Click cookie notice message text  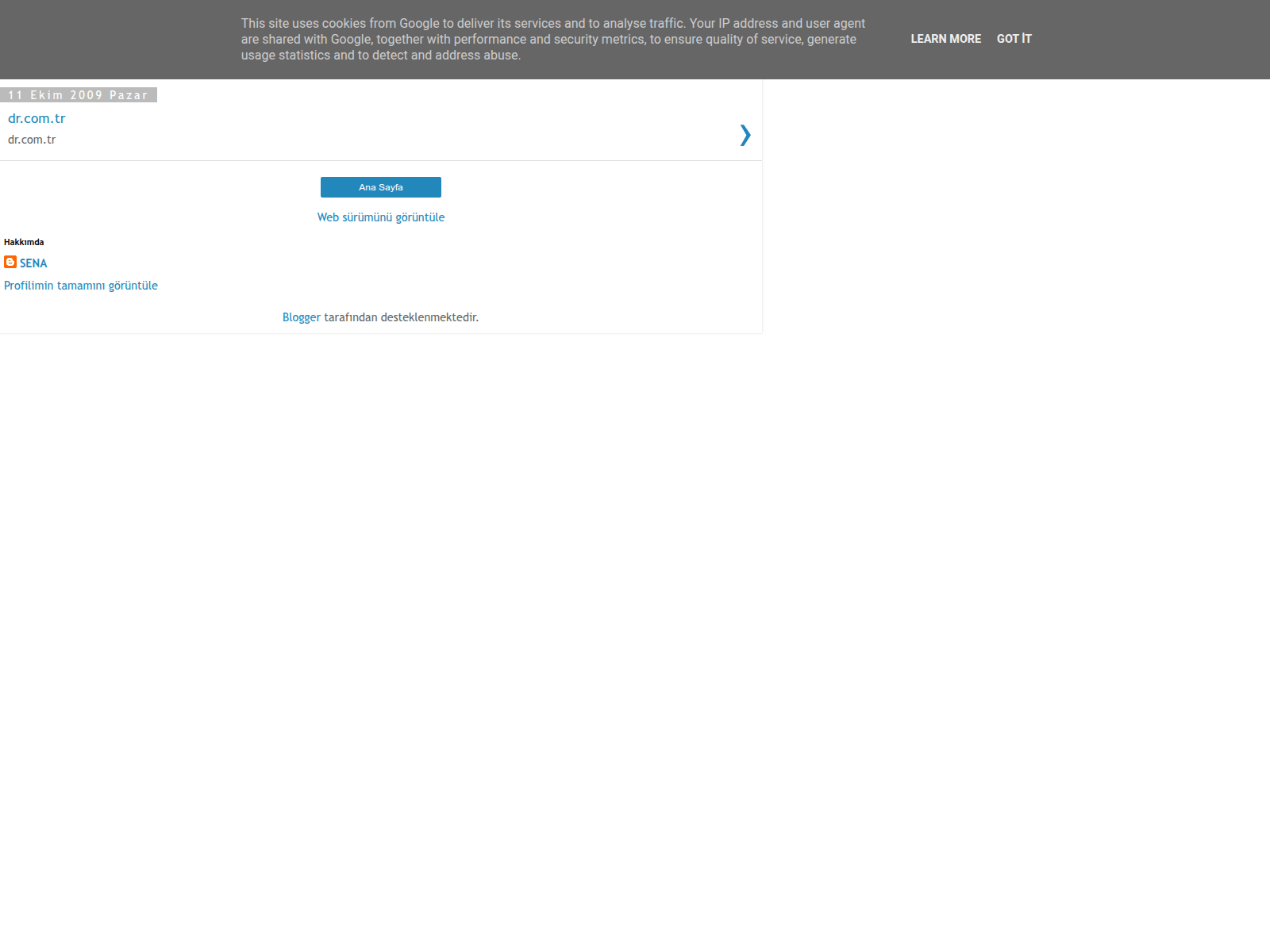point(553,39)
